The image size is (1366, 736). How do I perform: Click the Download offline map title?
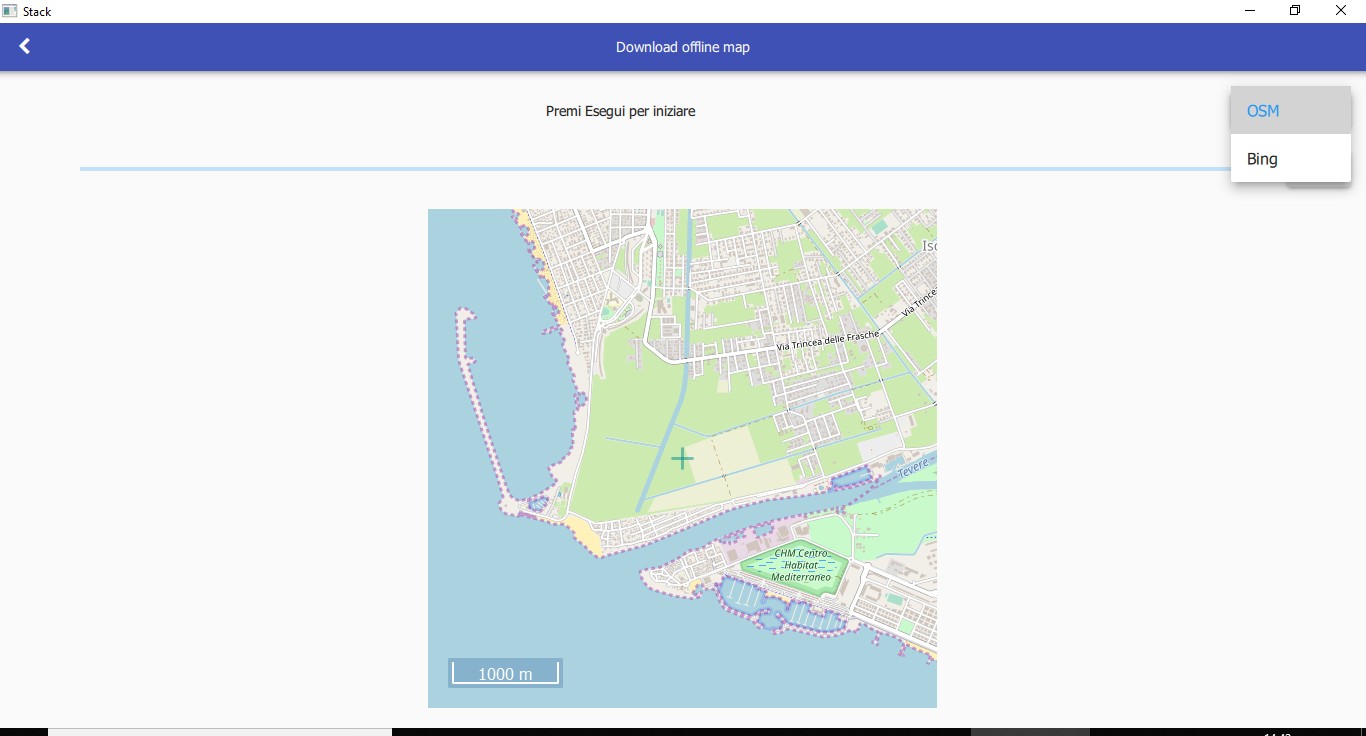coord(682,47)
